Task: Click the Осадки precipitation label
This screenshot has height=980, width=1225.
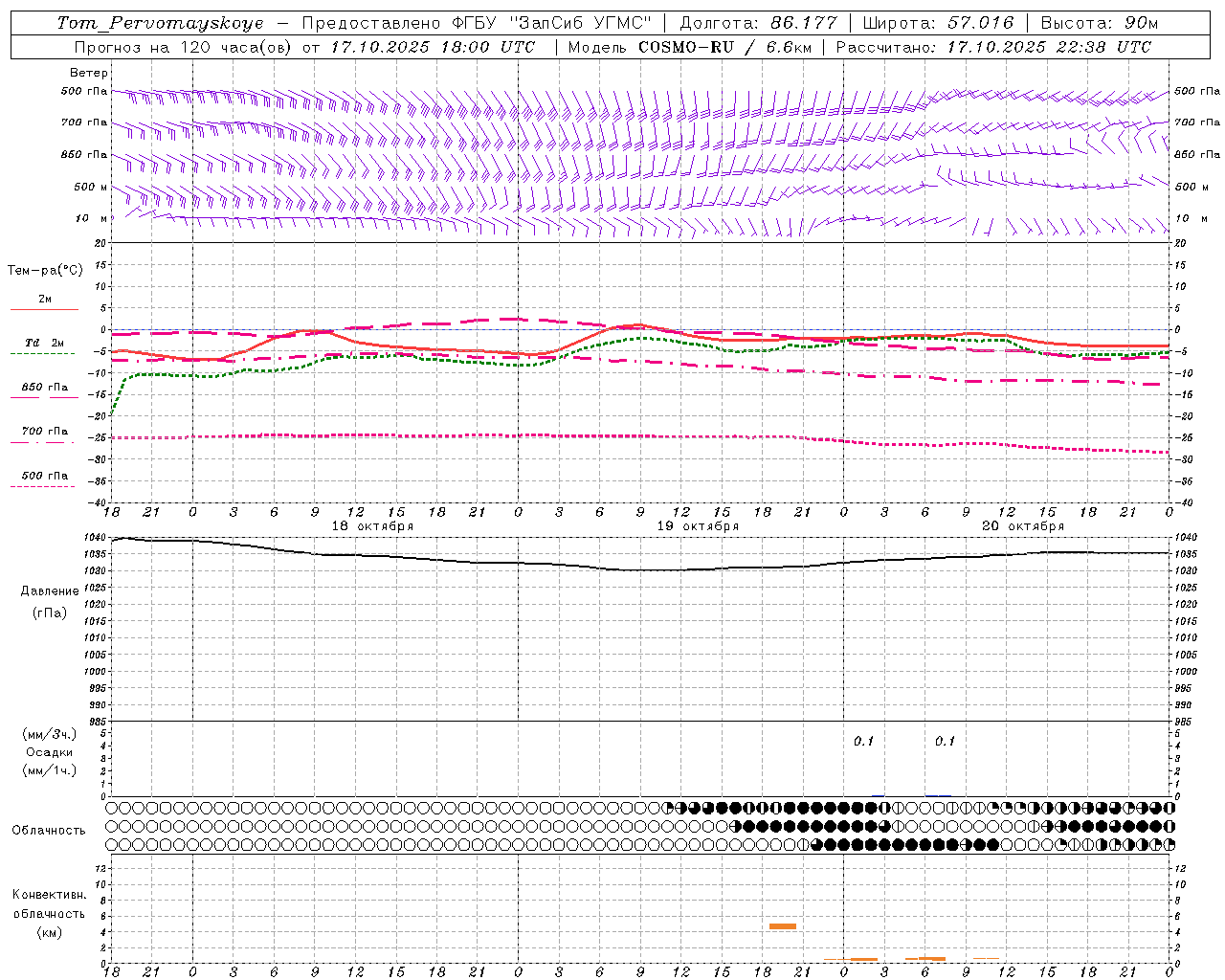Action: (50, 752)
